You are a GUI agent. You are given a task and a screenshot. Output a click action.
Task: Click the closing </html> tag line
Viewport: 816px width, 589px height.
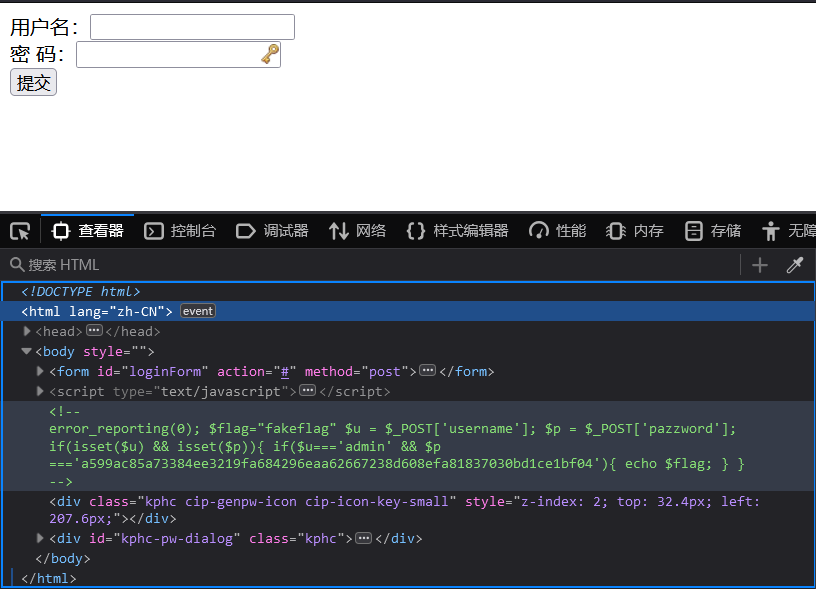pyautogui.click(x=48, y=578)
